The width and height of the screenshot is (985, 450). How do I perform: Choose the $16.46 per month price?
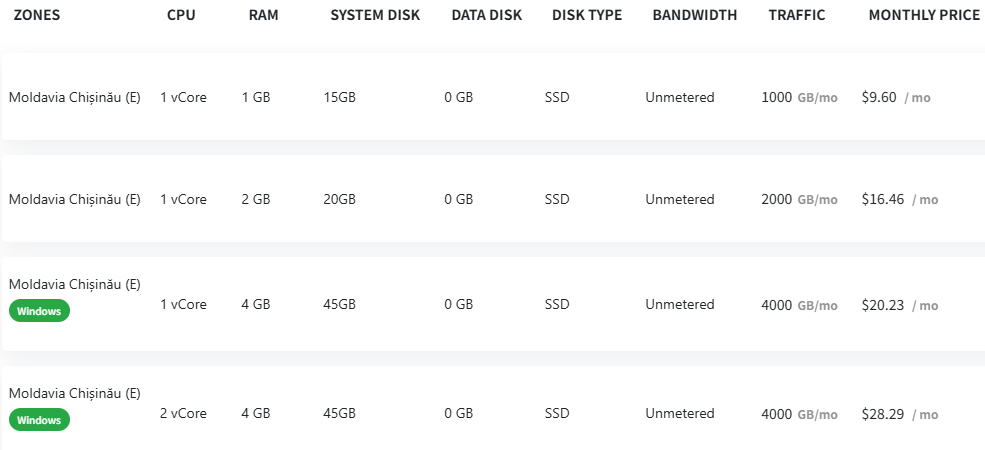(x=883, y=199)
